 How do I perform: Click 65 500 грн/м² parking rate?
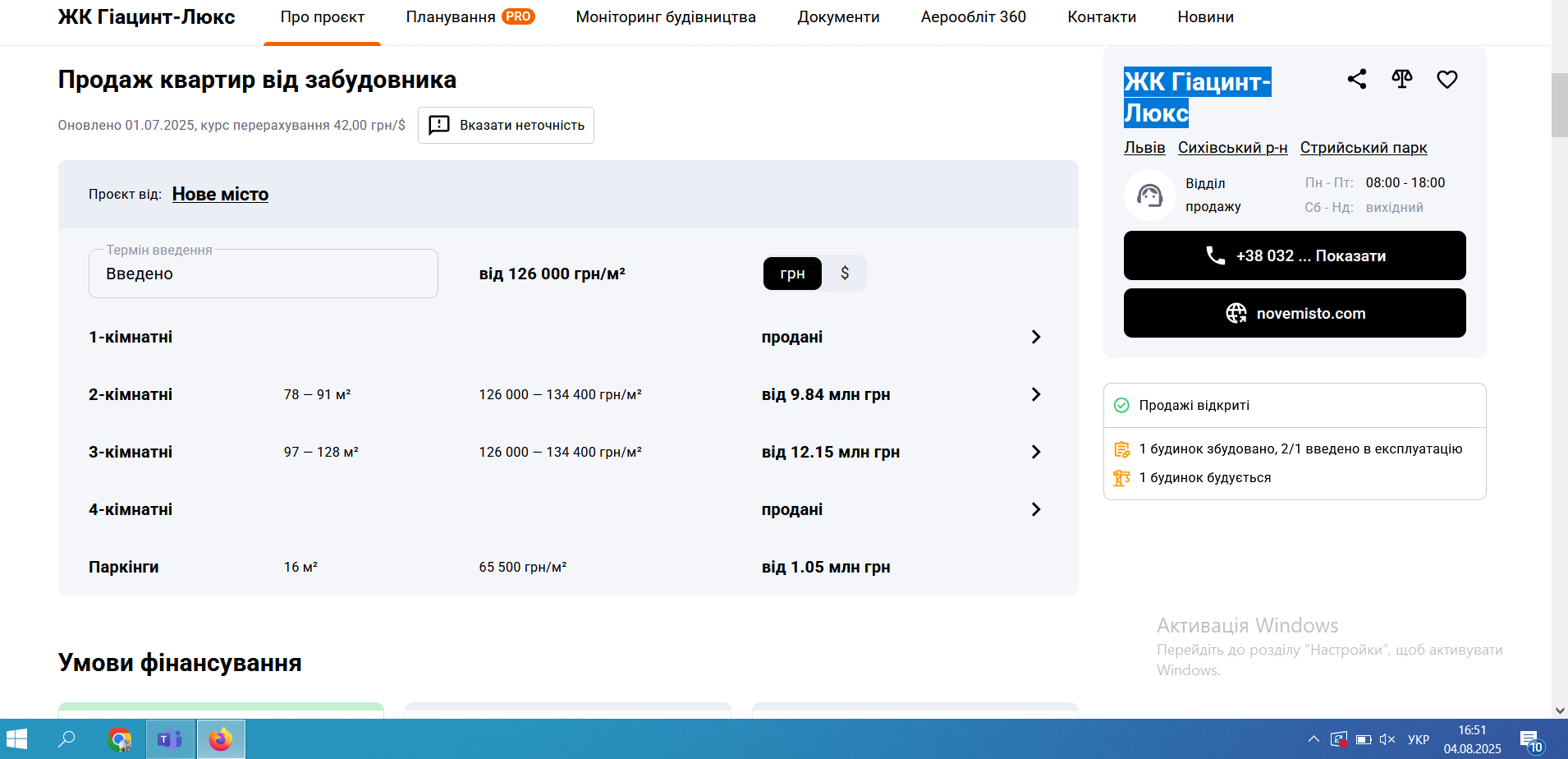click(x=523, y=567)
